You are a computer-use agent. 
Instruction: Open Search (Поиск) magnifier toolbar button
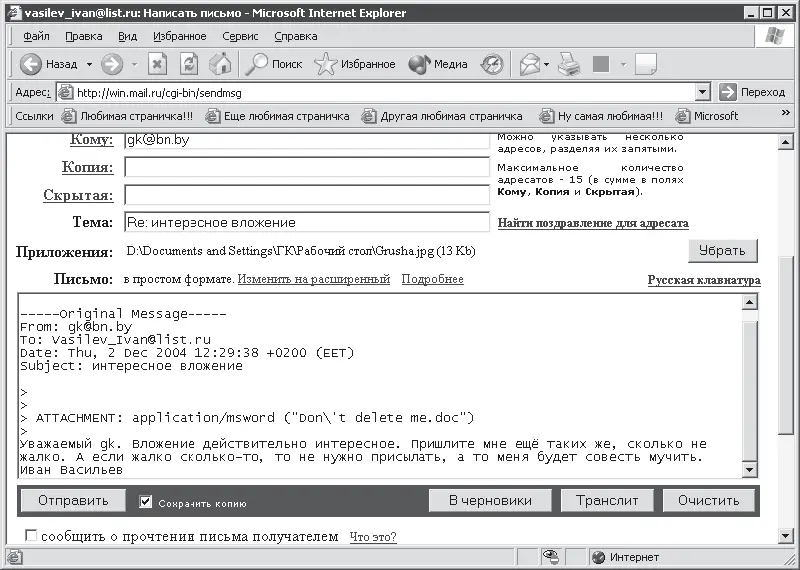tap(274, 64)
